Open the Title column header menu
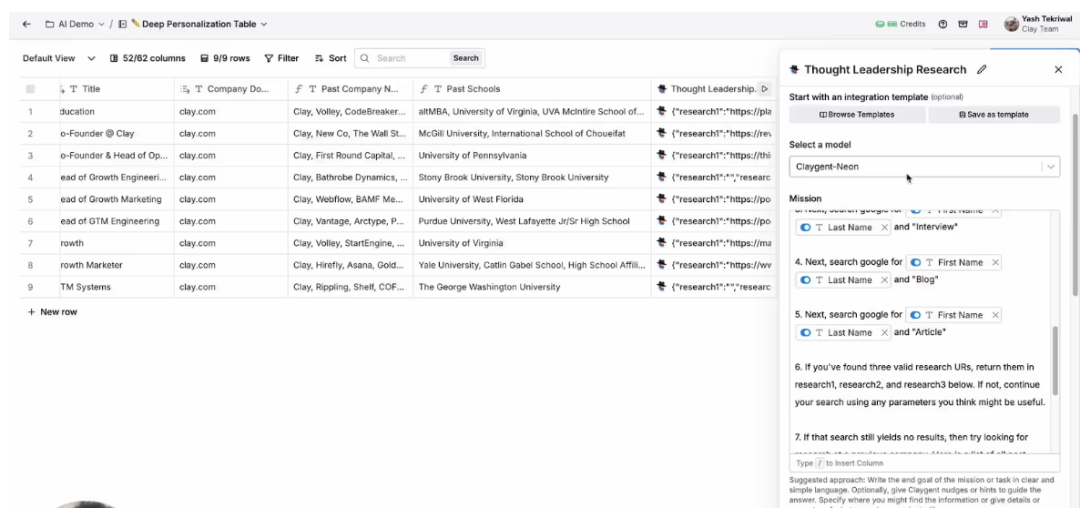The height and width of the screenshot is (508, 1080). point(115,89)
